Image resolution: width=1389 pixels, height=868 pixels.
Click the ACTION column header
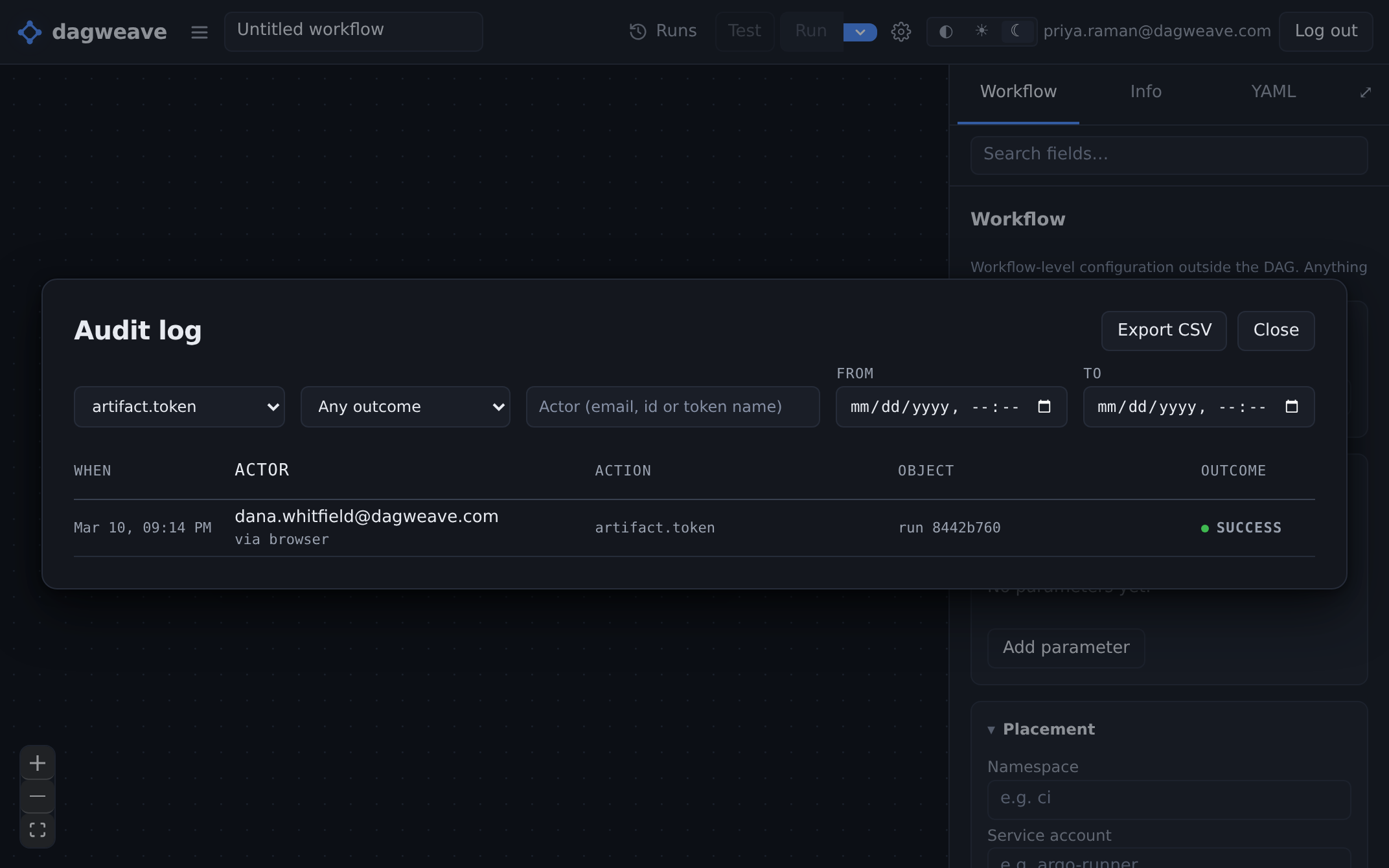coord(623,471)
